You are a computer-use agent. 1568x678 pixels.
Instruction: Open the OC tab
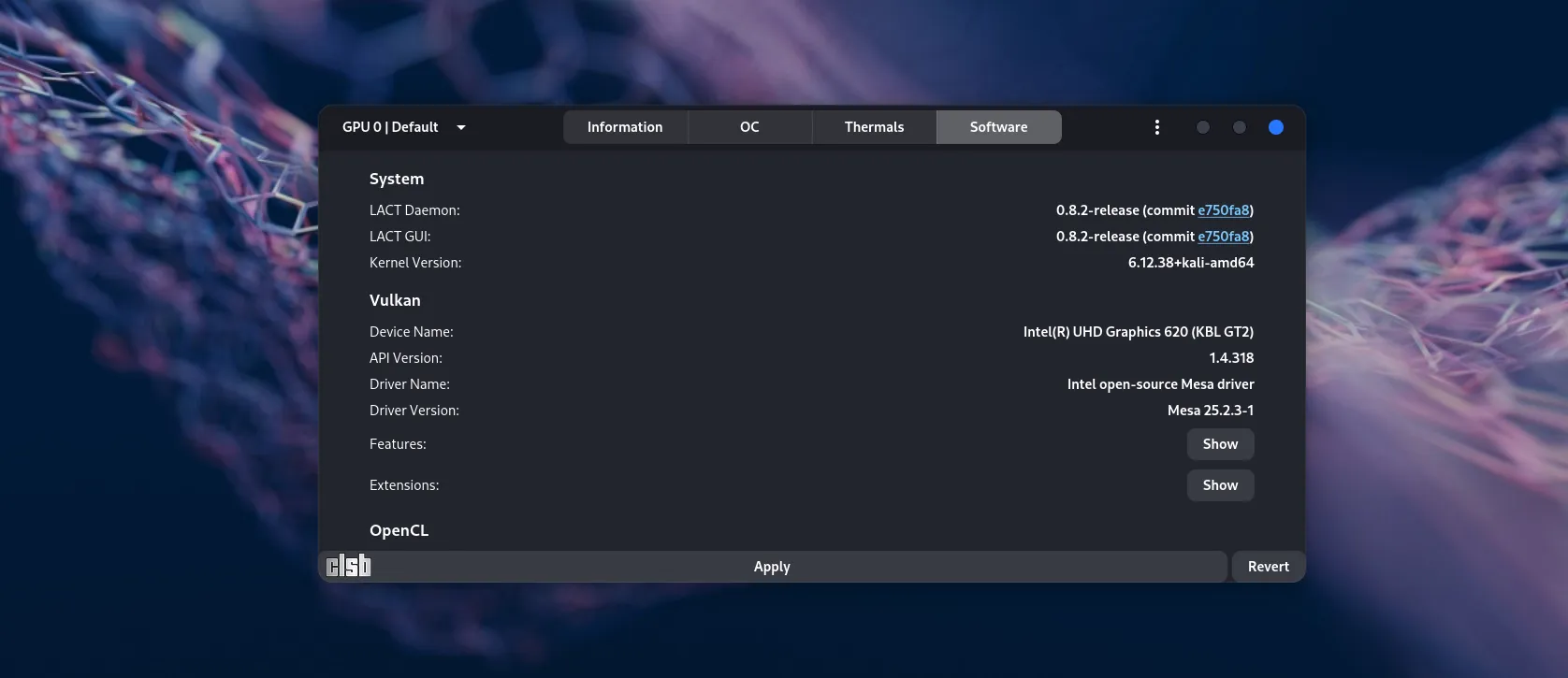749,127
